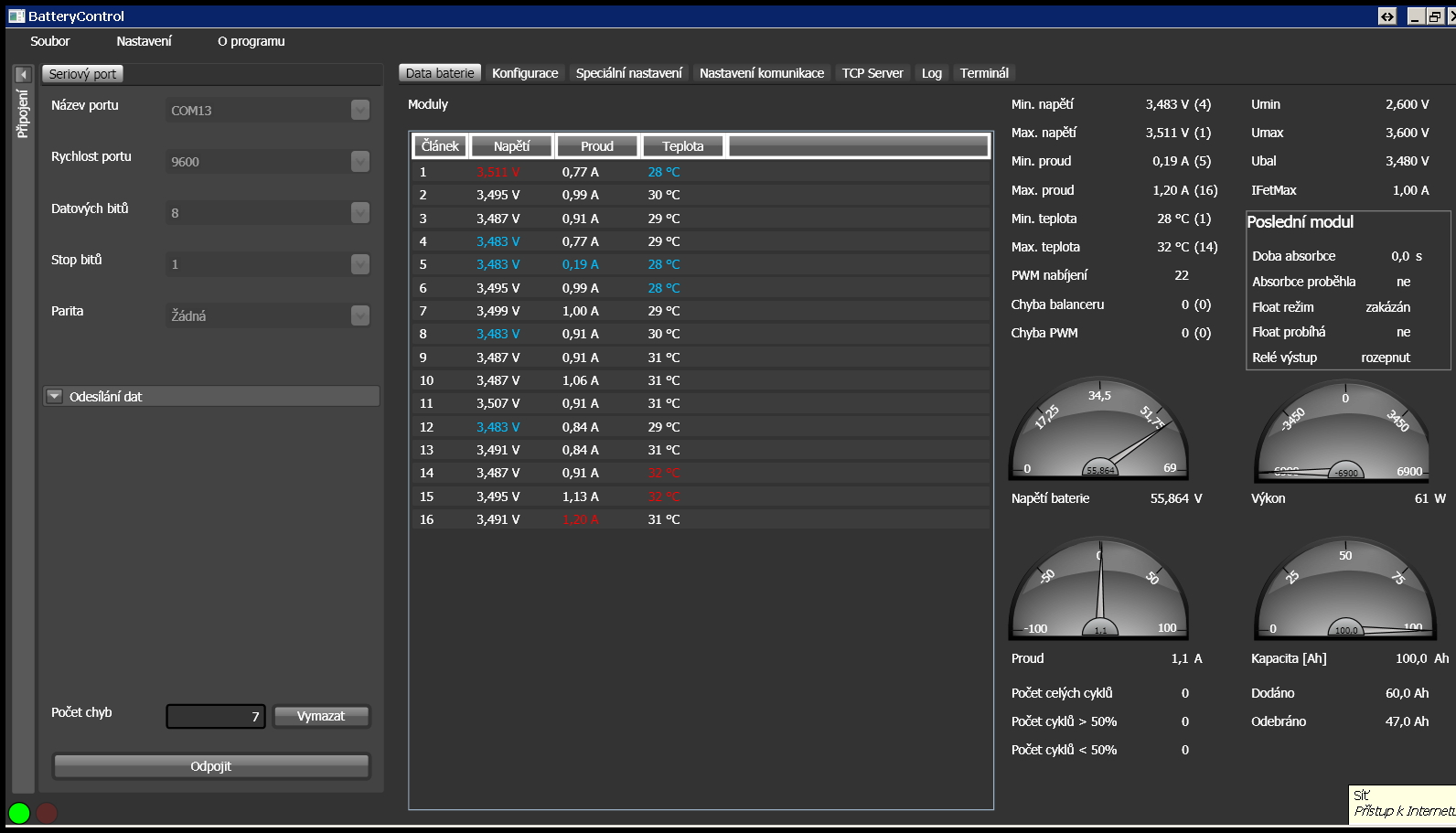This screenshot has width=1456, height=833.
Task: Click the Počet chyb counter field
Action: click(x=216, y=716)
